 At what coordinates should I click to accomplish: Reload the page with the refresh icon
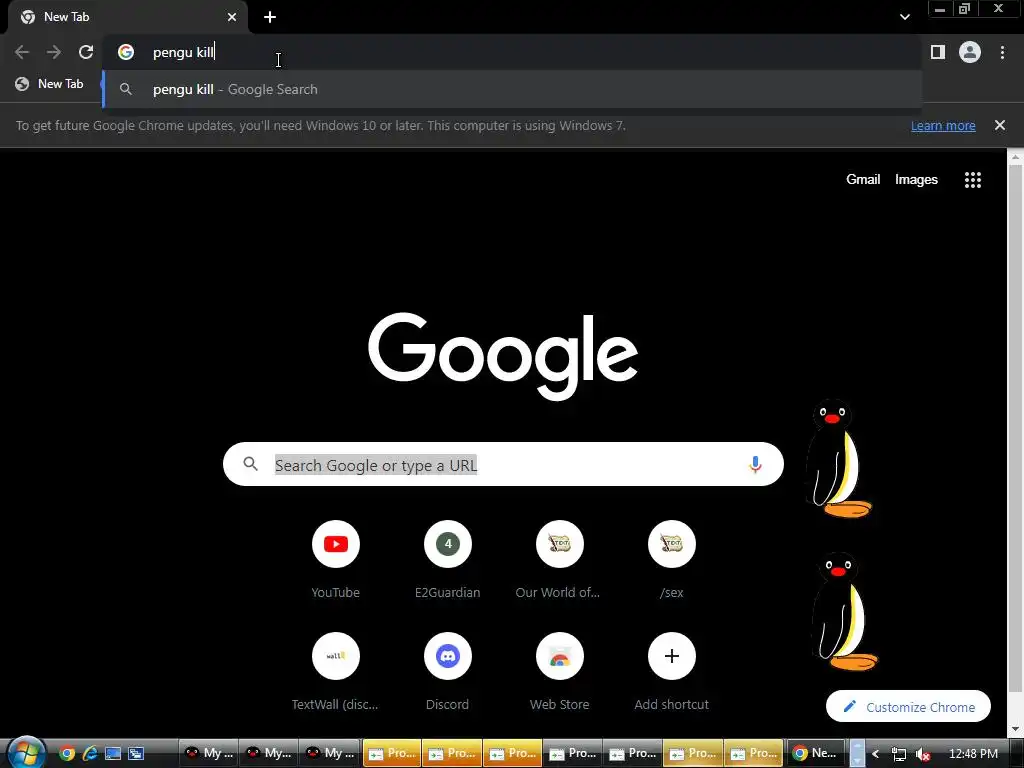(86, 52)
